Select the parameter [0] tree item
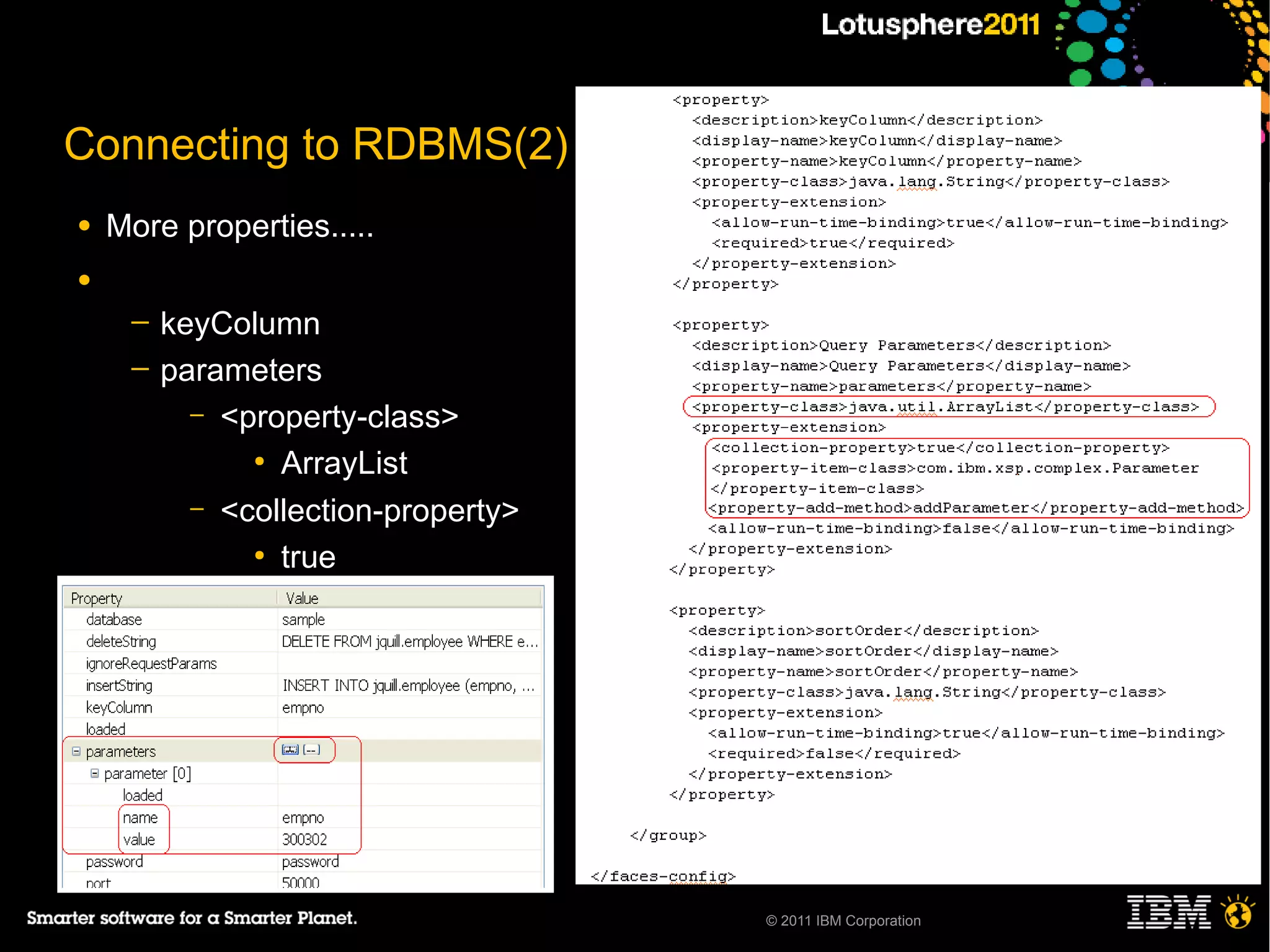Screen dimensions: 1270x952 pos(148,773)
